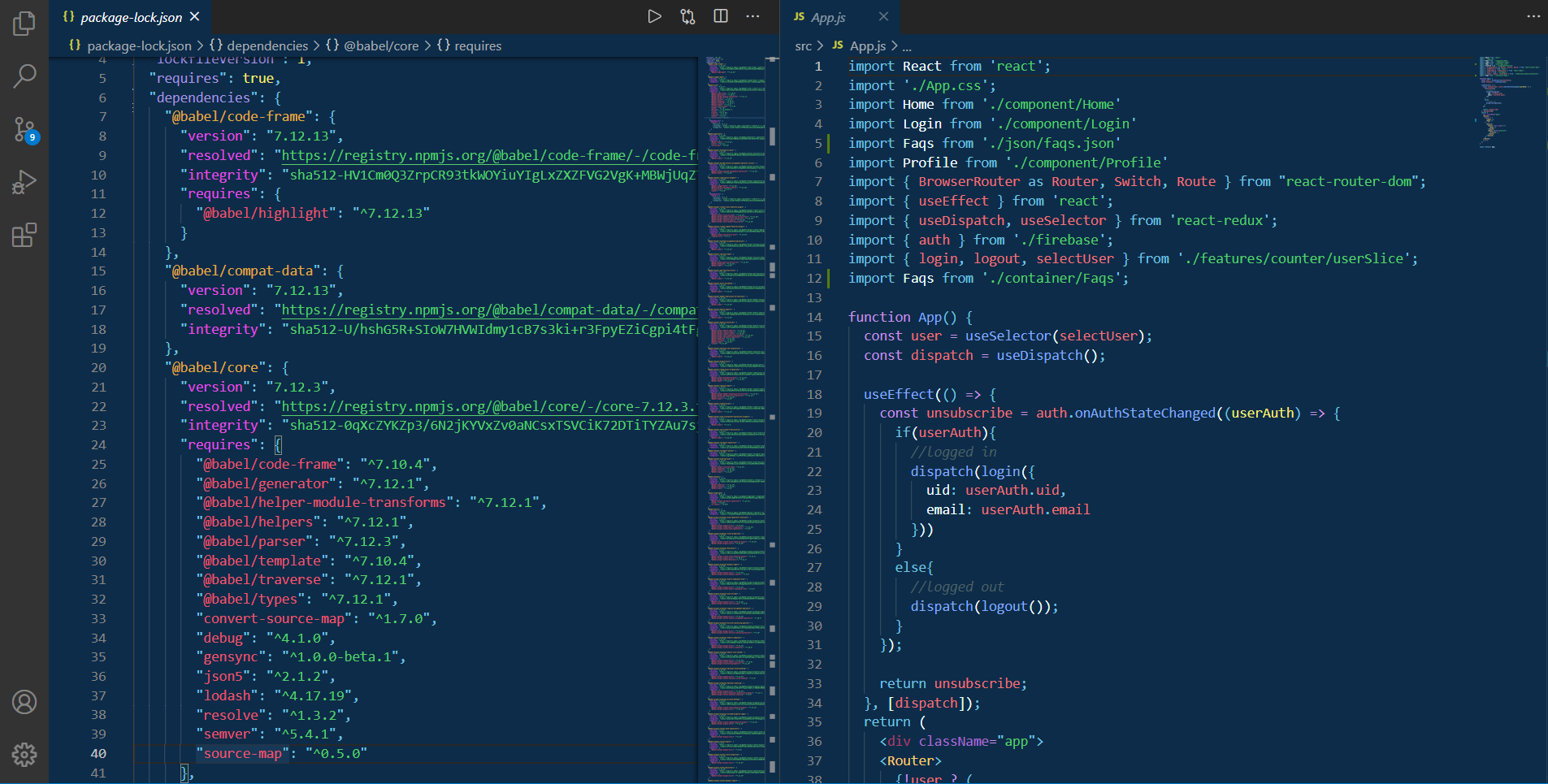Open the @babel/compat-data registry URL link
Image resolution: width=1548 pixels, height=784 pixels.
coord(489,310)
